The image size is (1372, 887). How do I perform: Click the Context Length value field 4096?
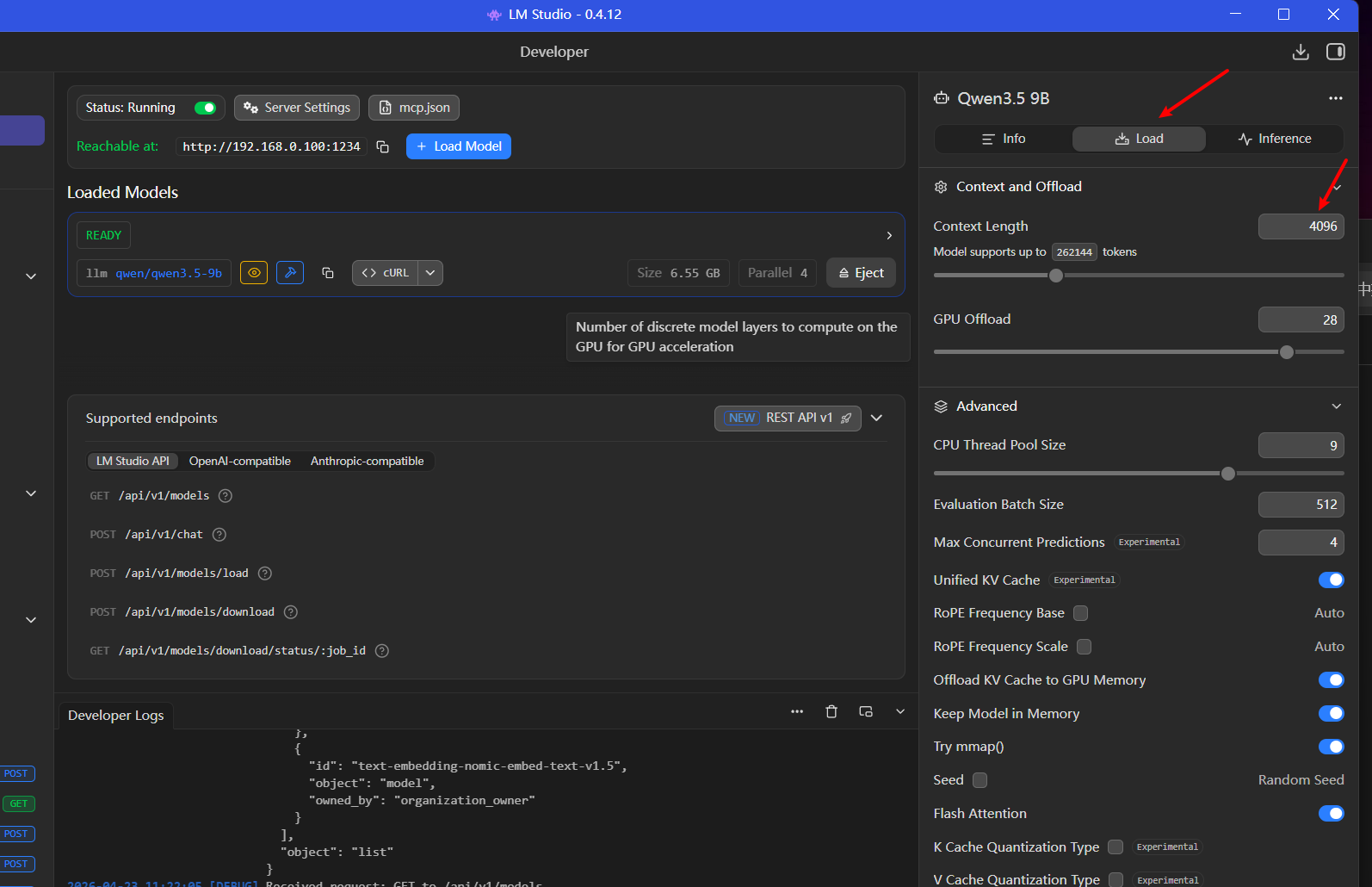(1301, 226)
